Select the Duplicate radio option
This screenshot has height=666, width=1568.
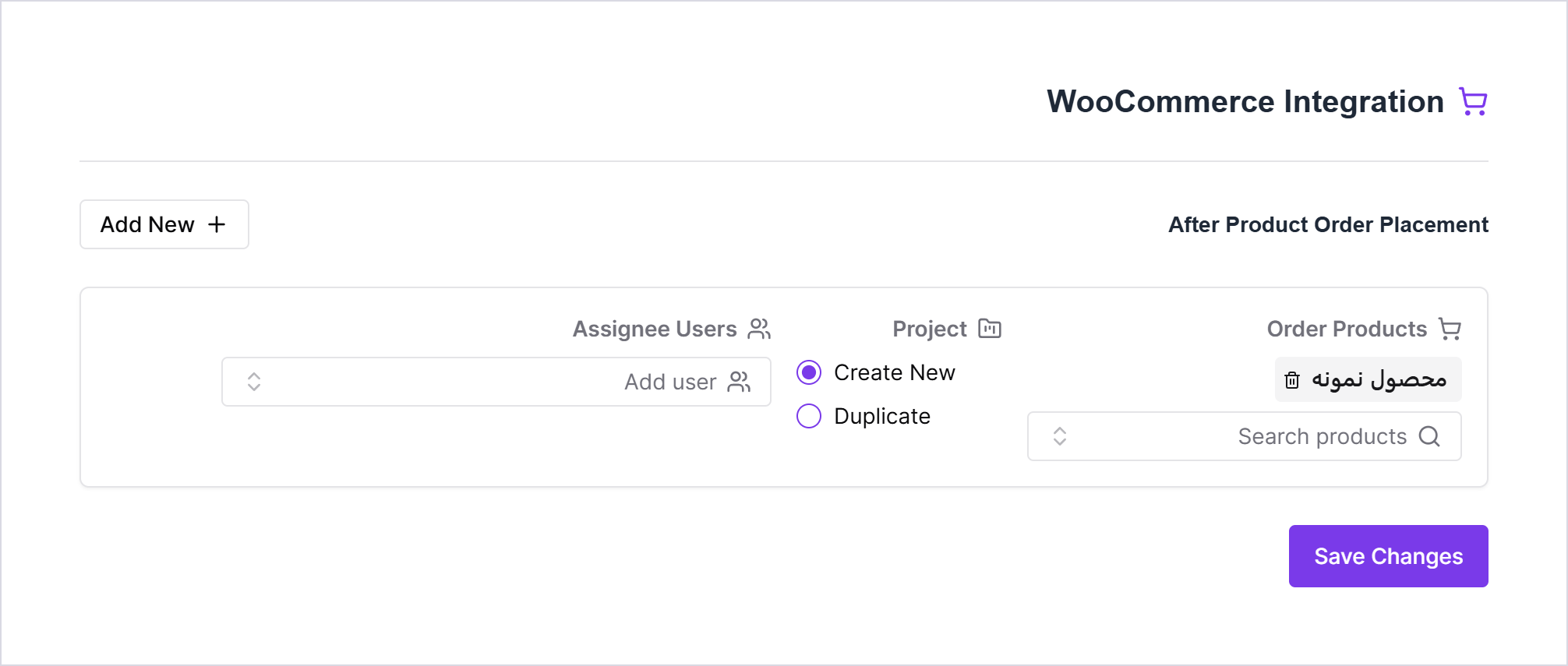(809, 416)
